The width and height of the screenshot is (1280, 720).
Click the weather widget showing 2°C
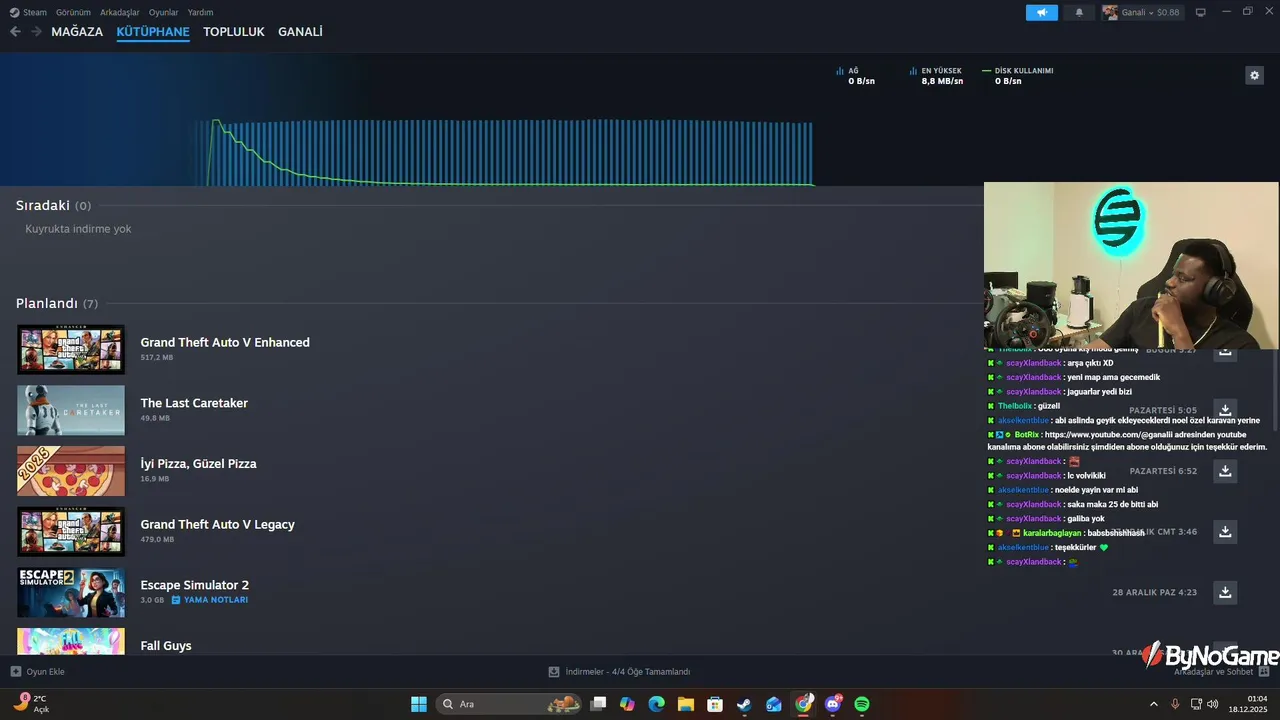point(30,704)
